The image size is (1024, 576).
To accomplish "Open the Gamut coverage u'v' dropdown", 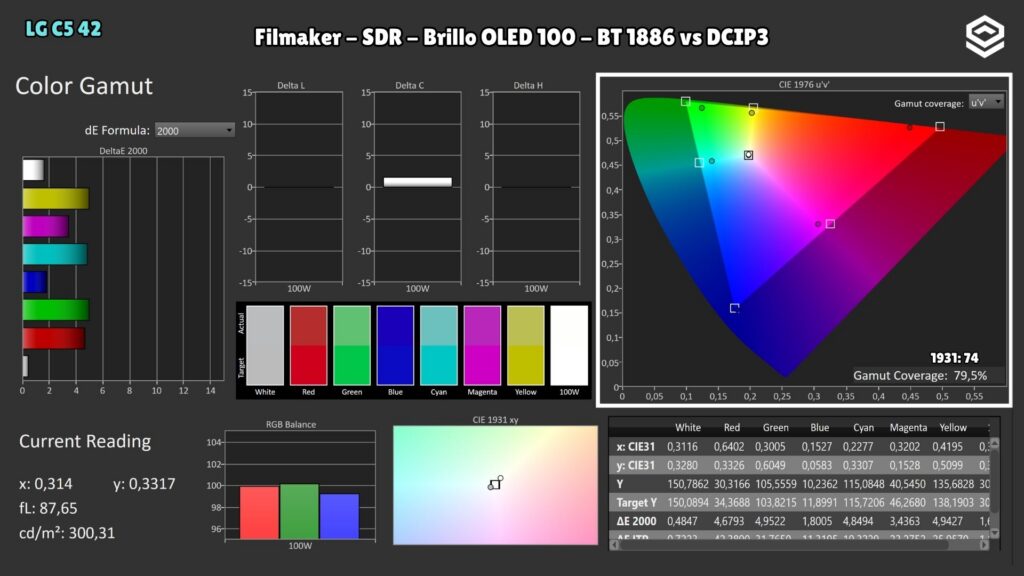I will (x=986, y=103).
